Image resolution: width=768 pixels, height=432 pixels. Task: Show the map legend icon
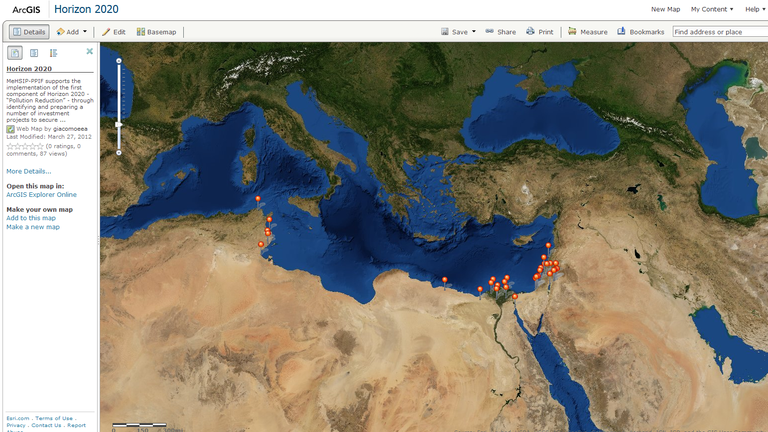click(x=53, y=53)
